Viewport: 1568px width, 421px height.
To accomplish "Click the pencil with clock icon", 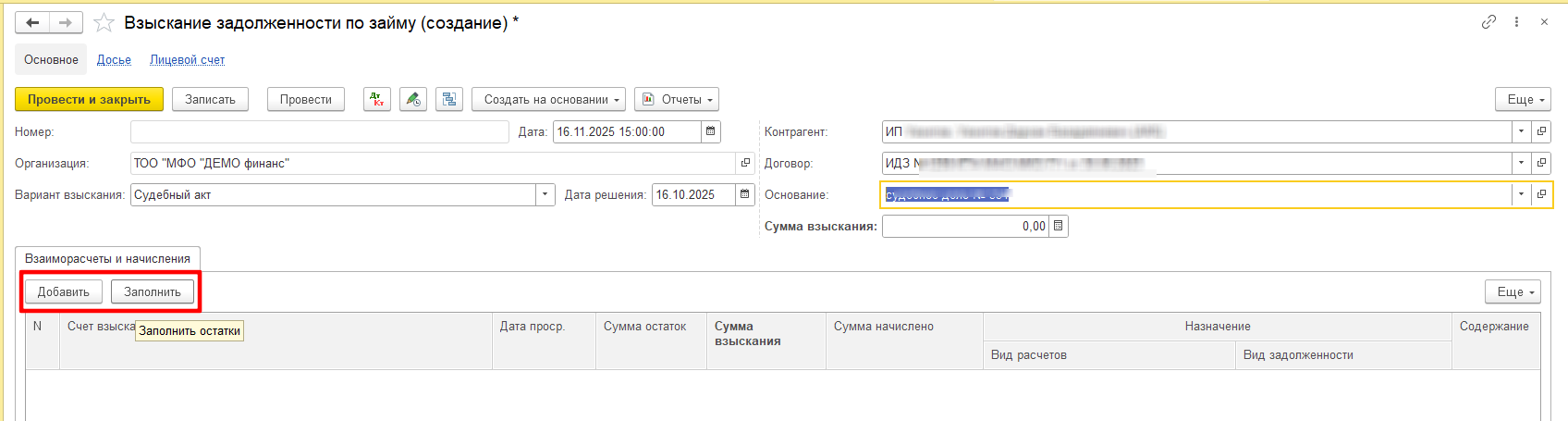I will 413,99.
